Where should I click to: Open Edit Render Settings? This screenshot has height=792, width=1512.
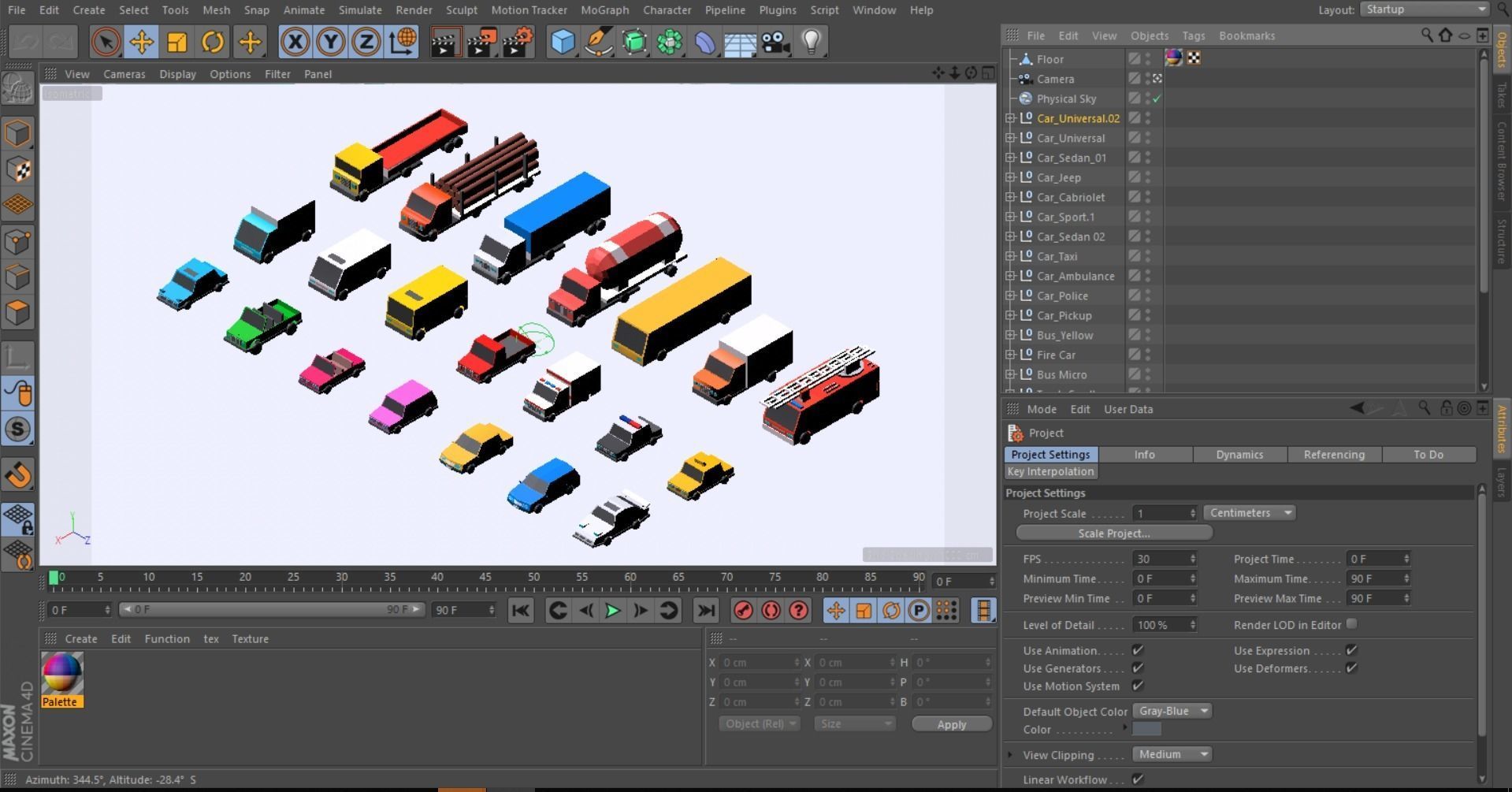[518, 42]
